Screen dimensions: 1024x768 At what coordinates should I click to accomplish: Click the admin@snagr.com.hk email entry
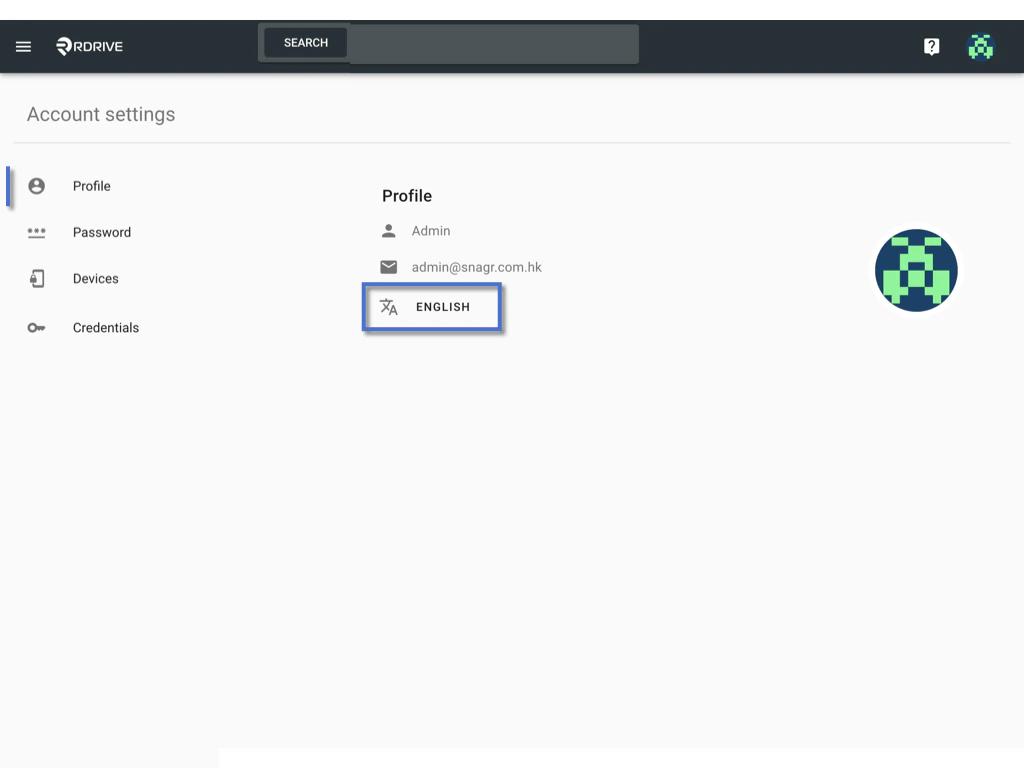[x=476, y=267]
